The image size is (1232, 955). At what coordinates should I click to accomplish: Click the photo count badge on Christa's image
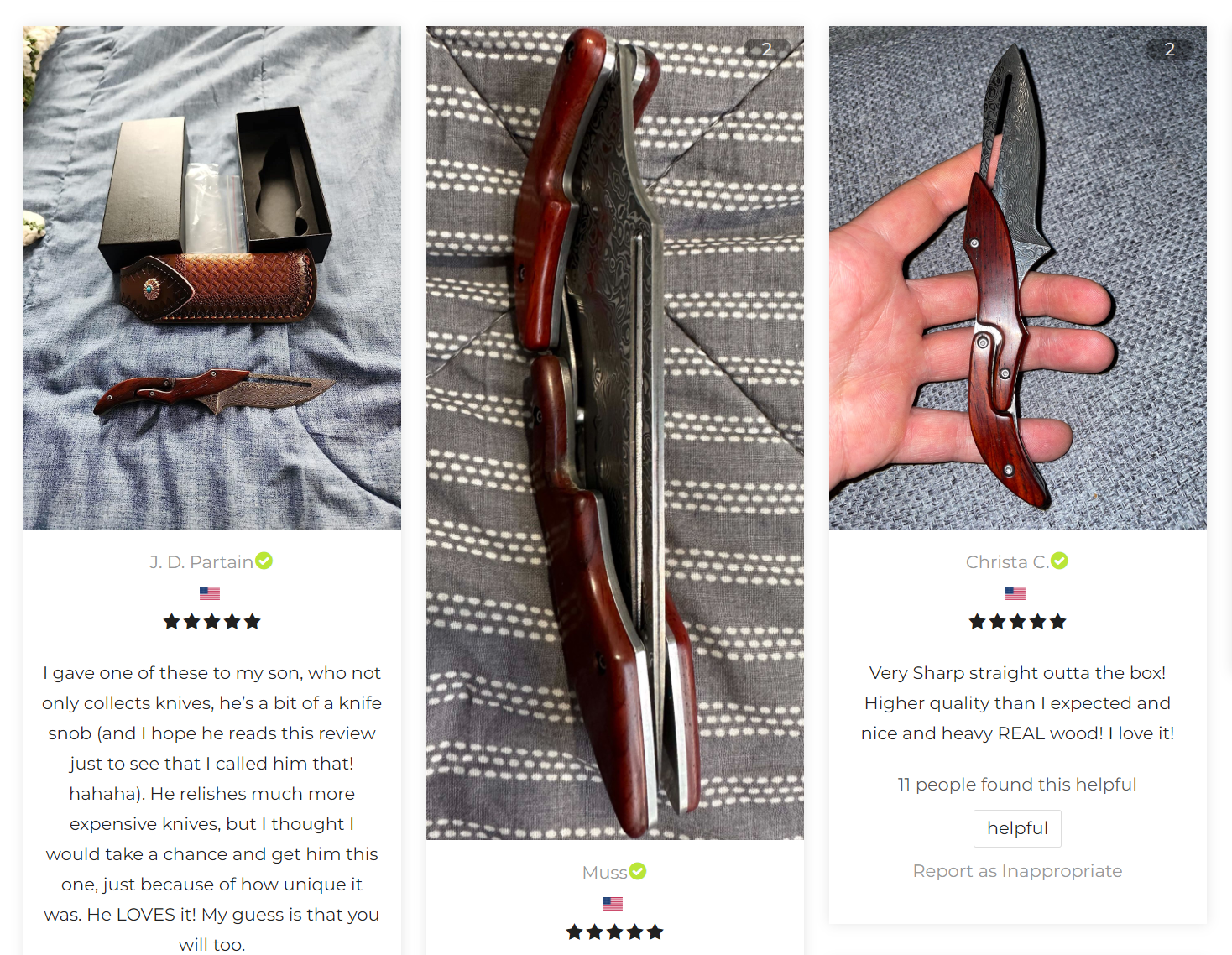(1170, 49)
